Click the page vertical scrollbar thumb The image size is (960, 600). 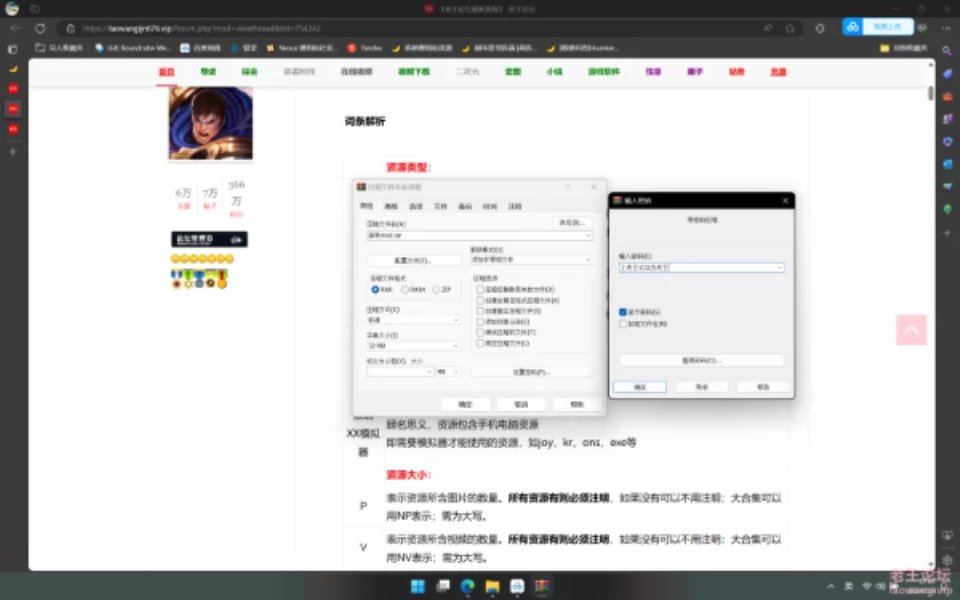931,93
